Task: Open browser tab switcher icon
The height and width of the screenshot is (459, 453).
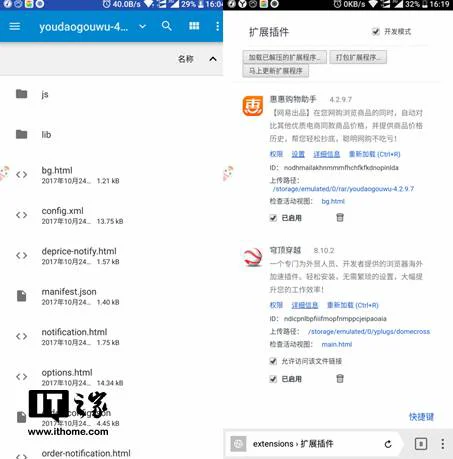Action: click(x=421, y=444)
